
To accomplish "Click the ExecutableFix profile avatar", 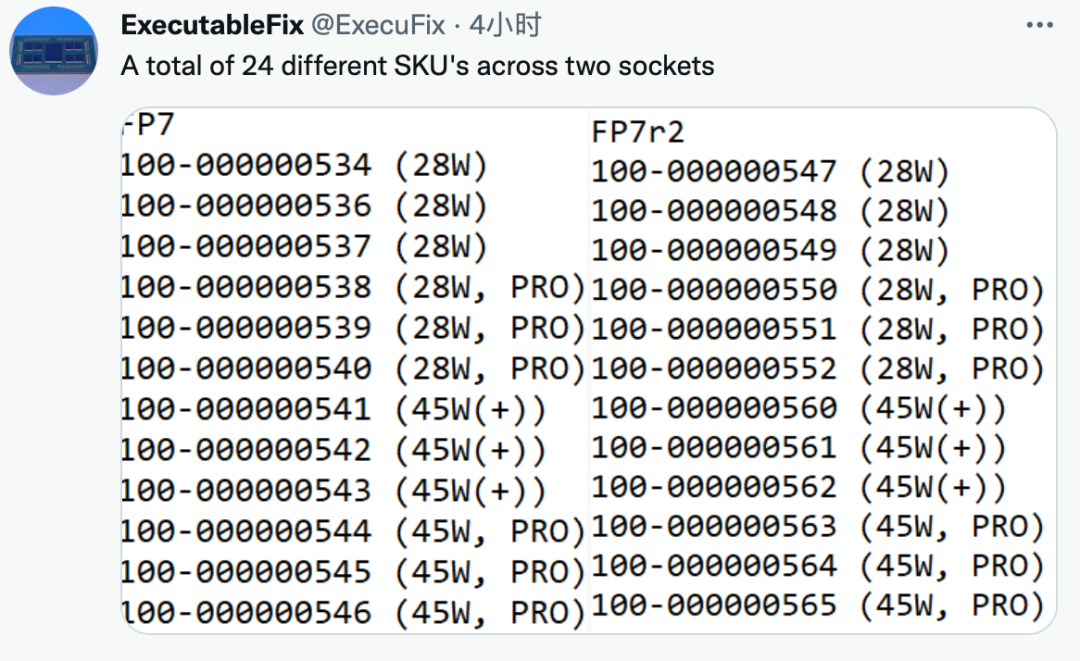I will 54,51.
